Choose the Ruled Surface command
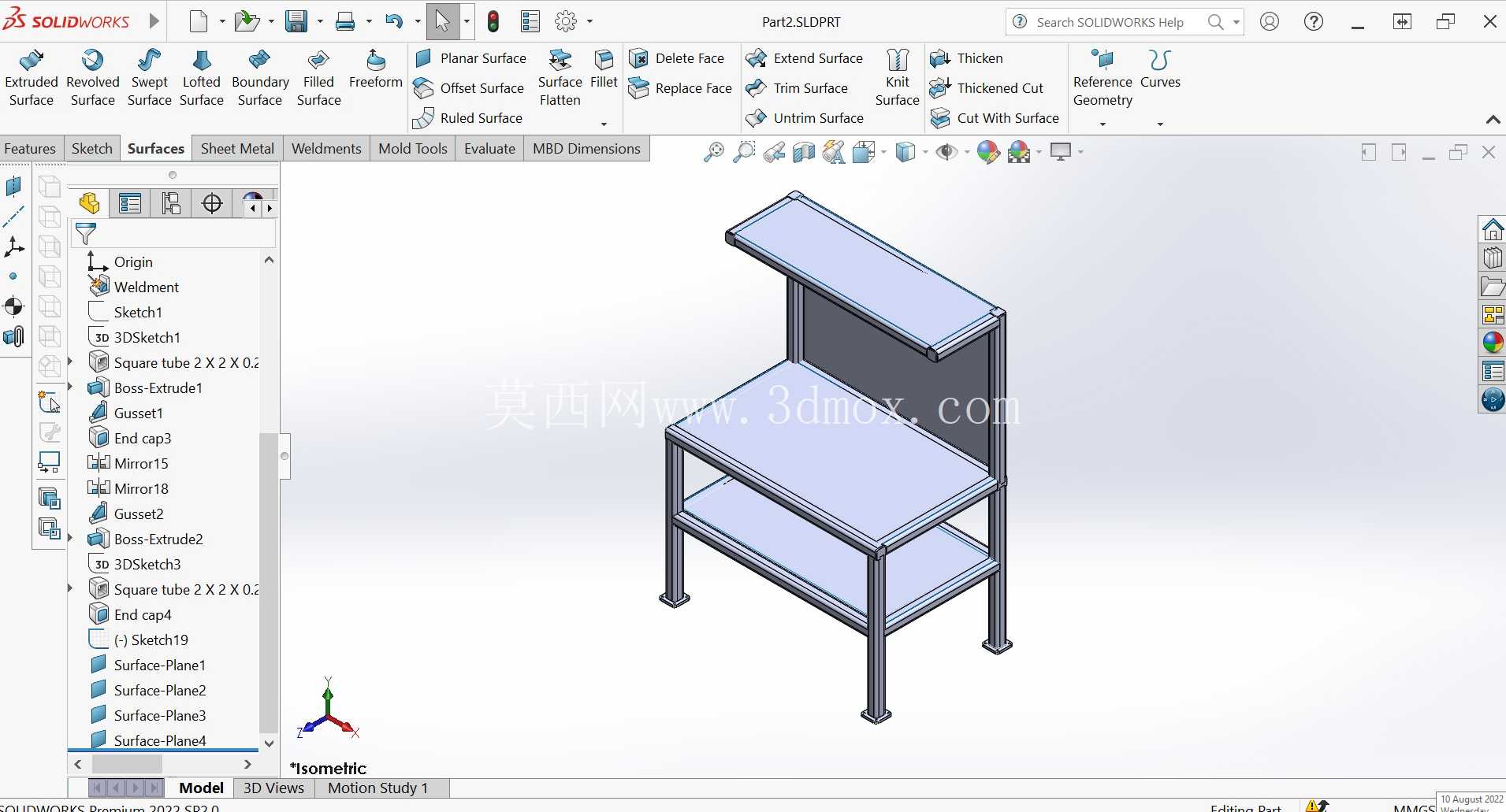 pyautogui.click(x=468, y=118)
